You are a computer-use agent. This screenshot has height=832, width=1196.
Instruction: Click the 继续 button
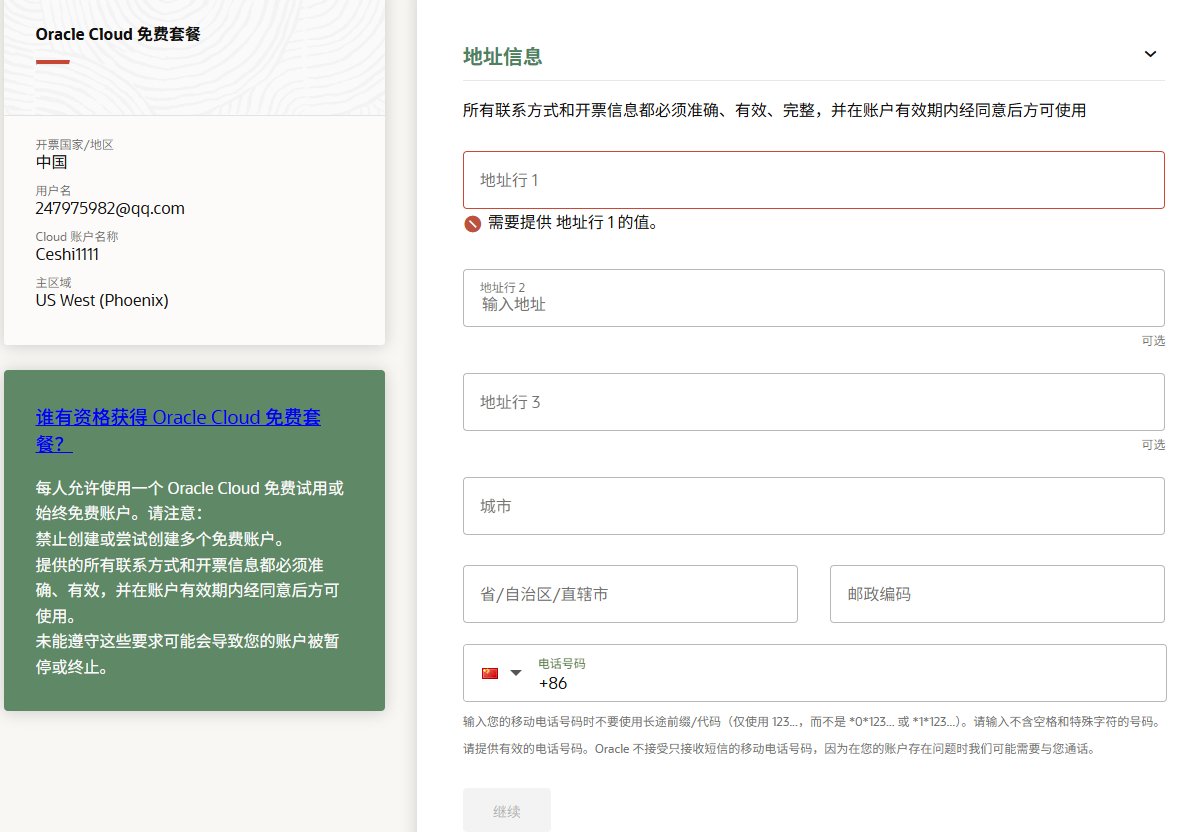(x=506, y=811)
